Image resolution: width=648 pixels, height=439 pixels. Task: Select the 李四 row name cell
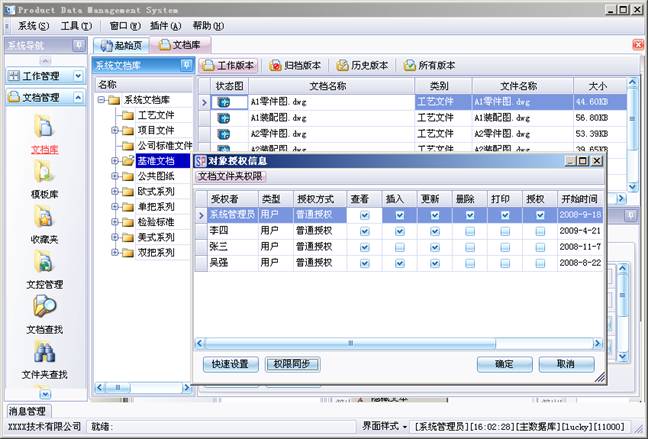pos(233,231)
